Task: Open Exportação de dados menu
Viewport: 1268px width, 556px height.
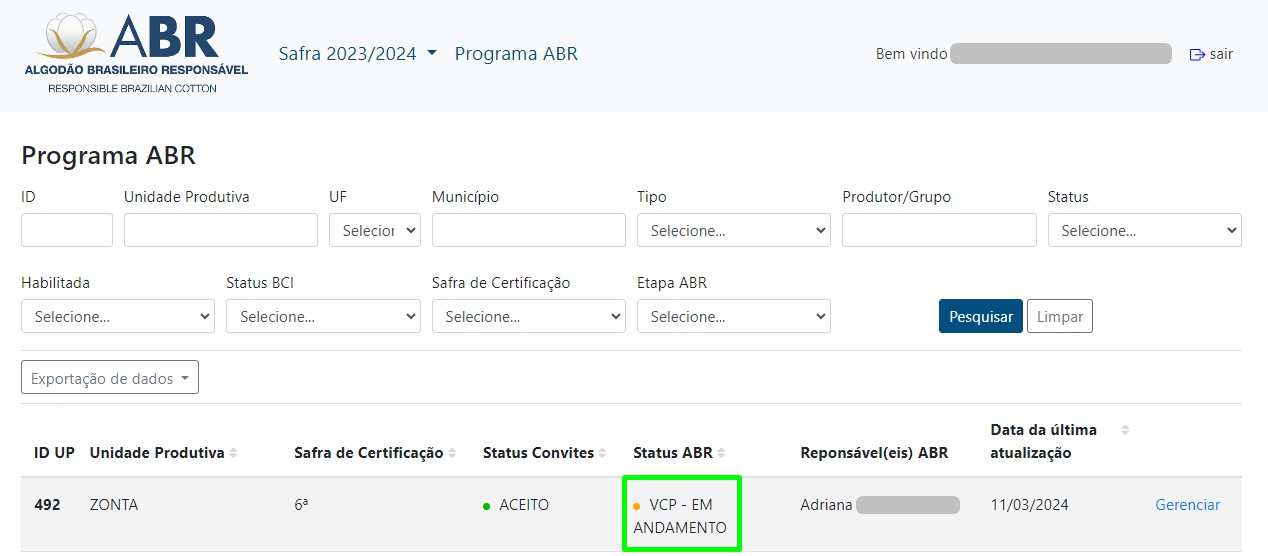Action: [110, 378]
